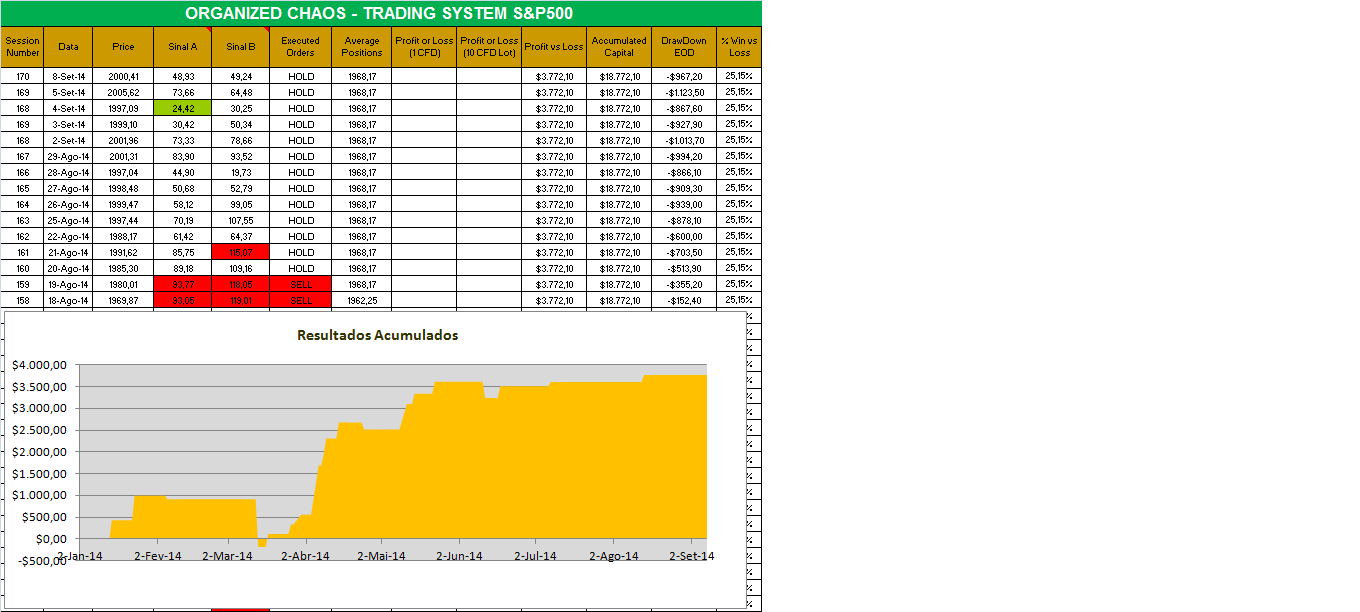Click the drawdown cell -$967,20
The width and height of the screenshot is (1360, 612).
point(684,76)
